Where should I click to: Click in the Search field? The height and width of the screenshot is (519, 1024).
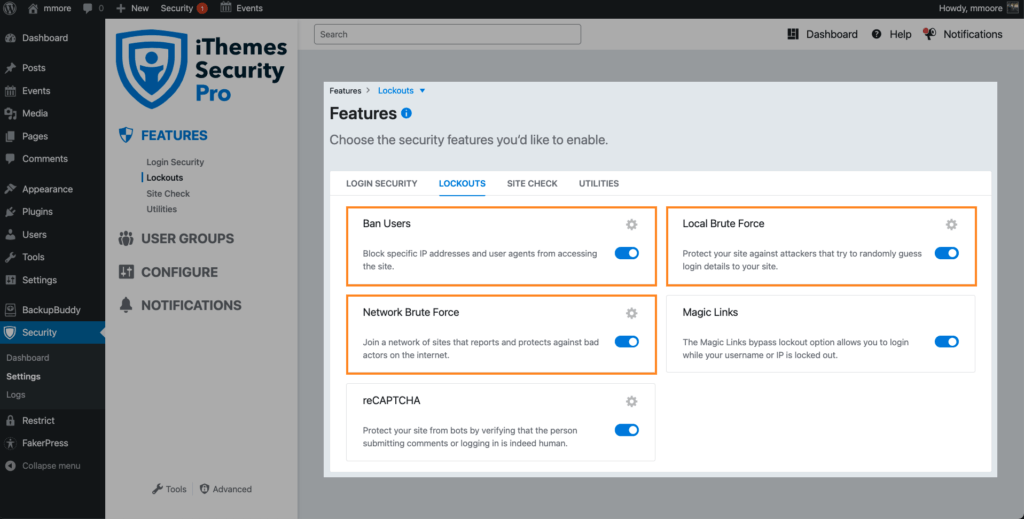[447, 34]
